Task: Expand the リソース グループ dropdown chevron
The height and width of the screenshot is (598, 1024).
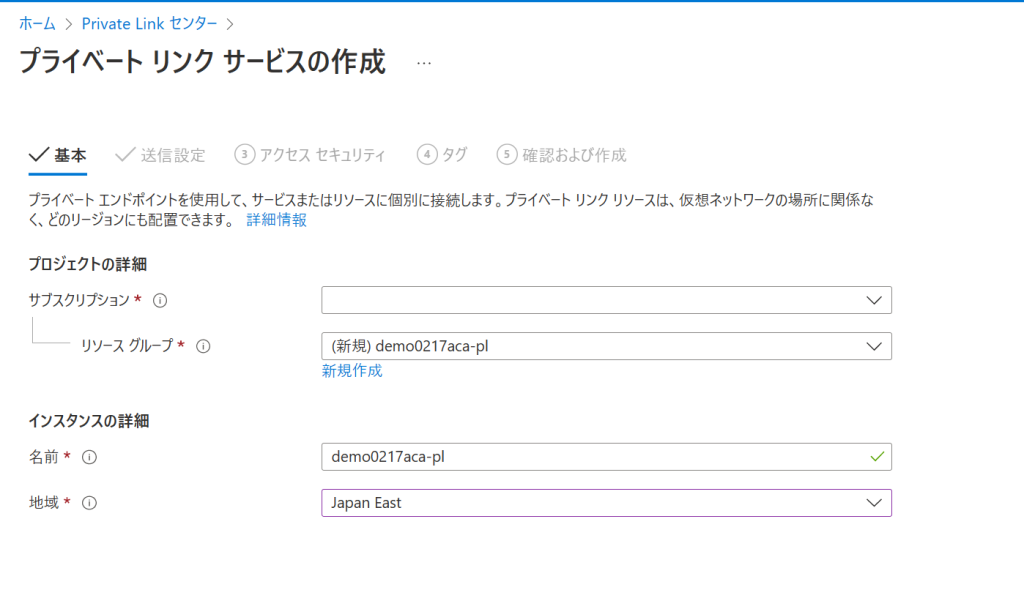Action: 874,346
